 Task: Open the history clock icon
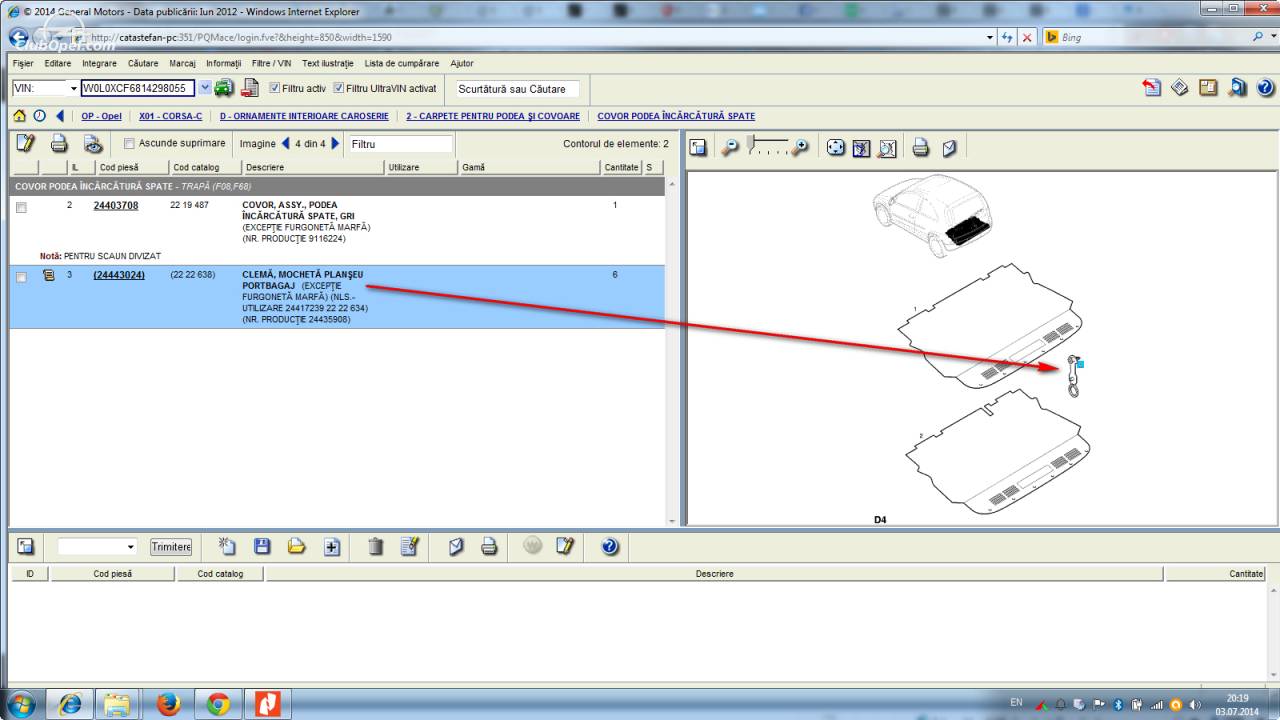[40, 116]
